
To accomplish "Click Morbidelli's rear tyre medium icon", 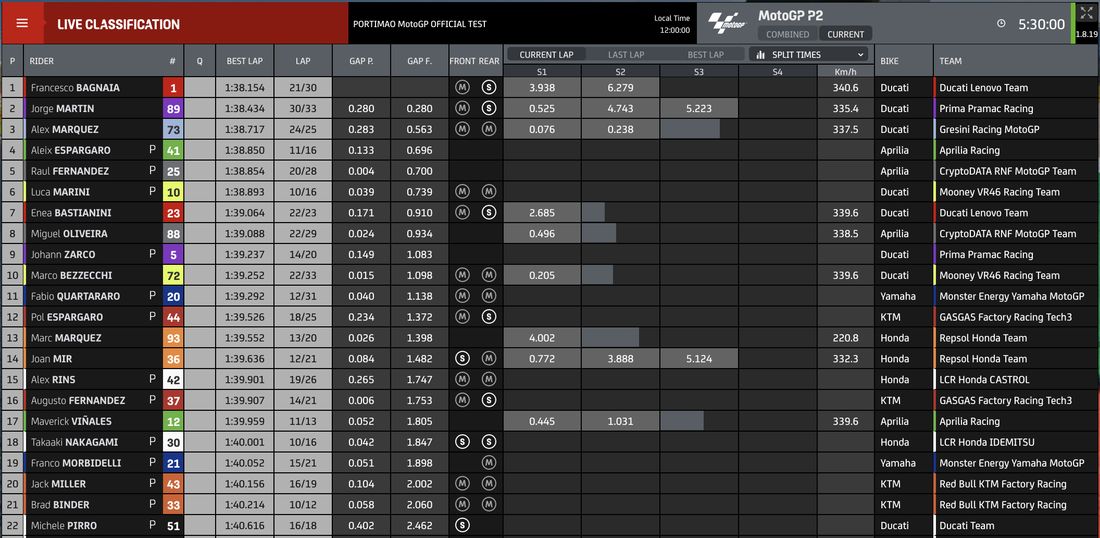I will coord(489,463).
